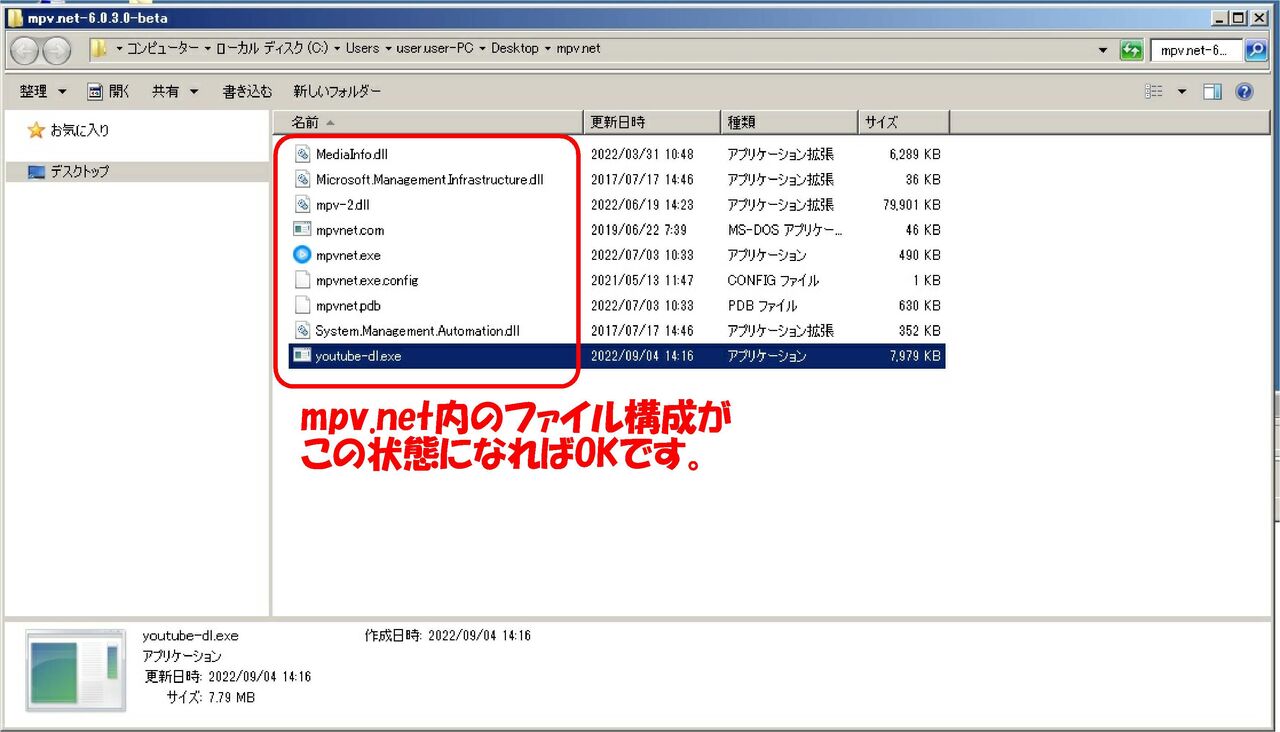The image size is (1280, 732).
Task: Select the mpvnet.exe application icon
Action: pyautogui.click(x=302, y=255)
